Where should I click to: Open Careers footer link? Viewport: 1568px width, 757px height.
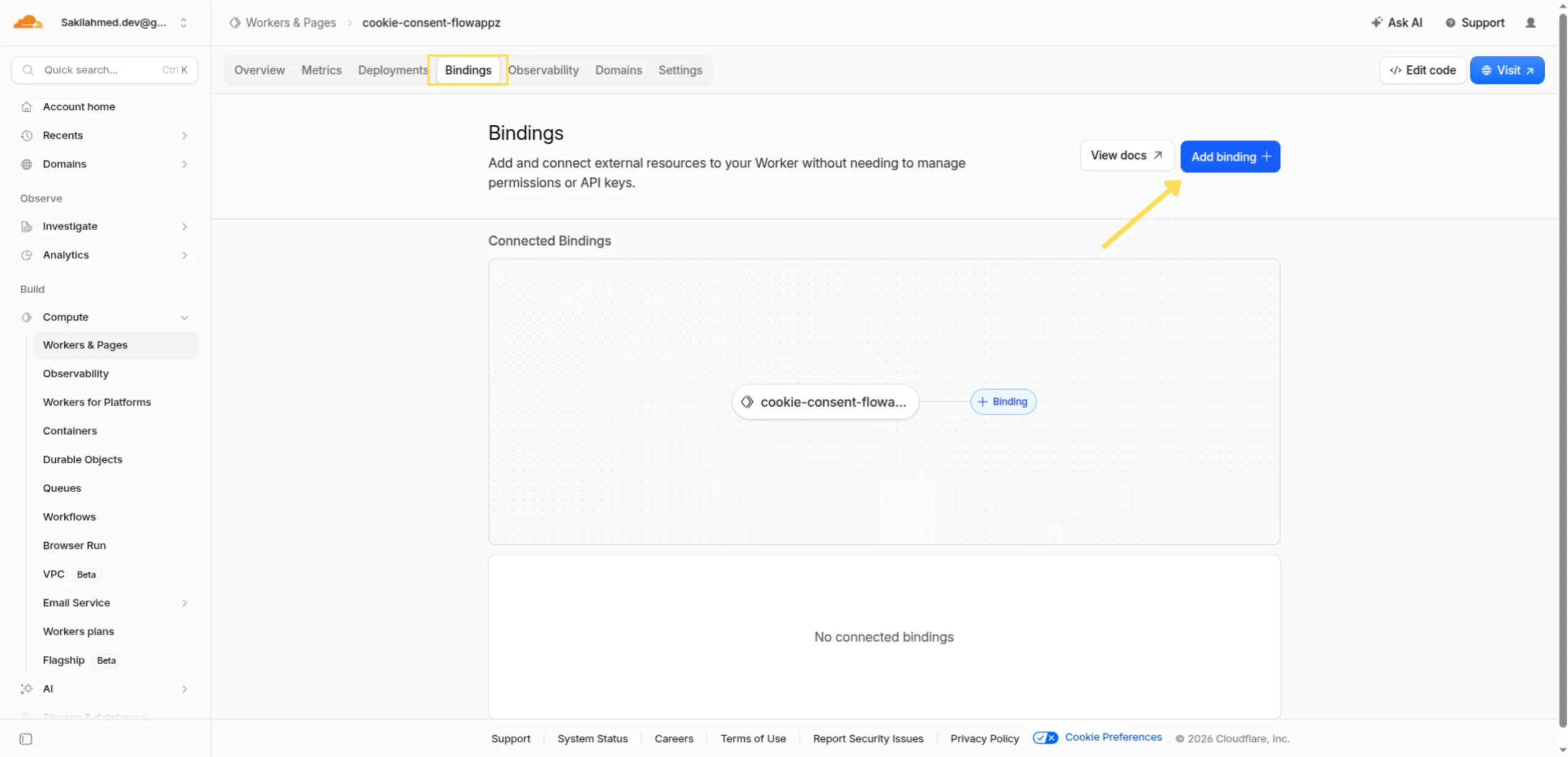tap(674, 739)
